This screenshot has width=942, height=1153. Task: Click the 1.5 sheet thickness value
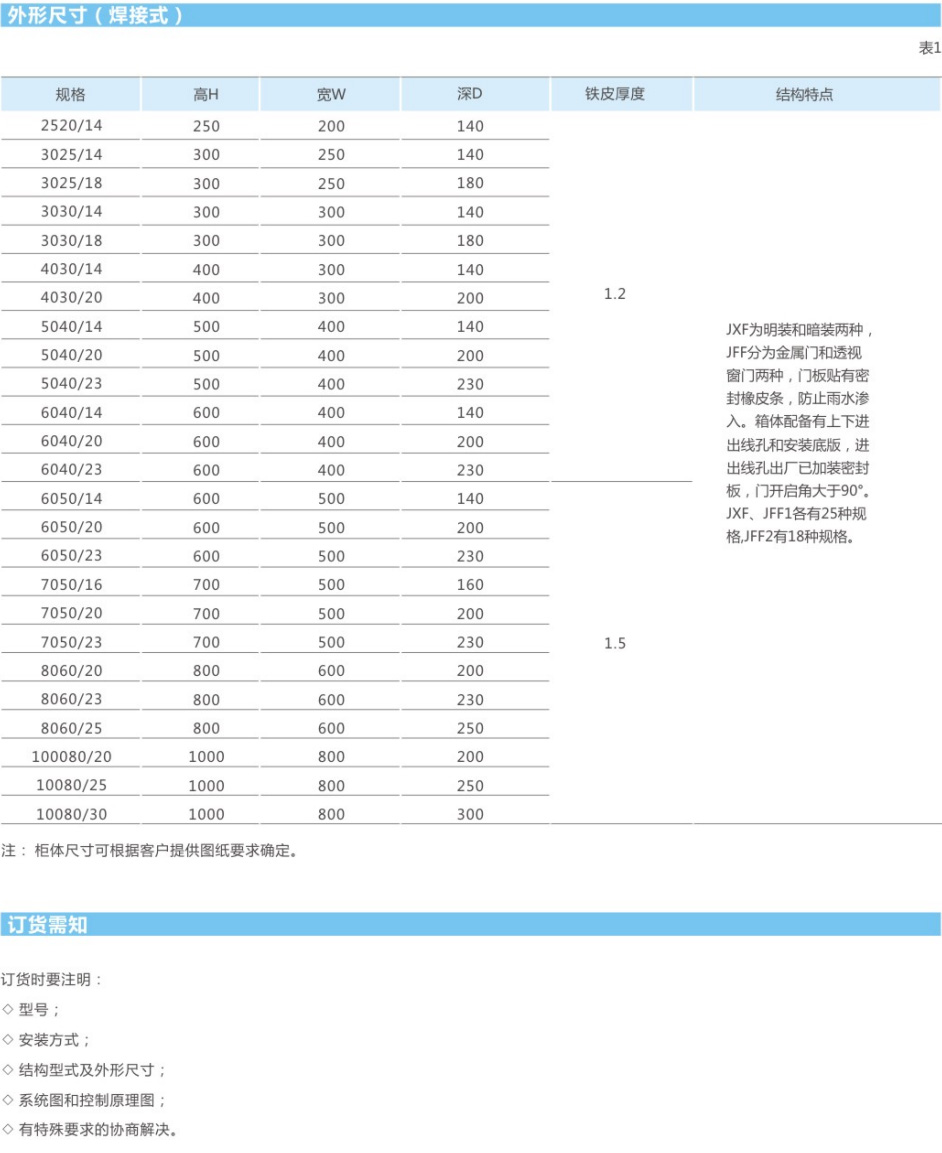pyautogui.click(x=615, y=644)
